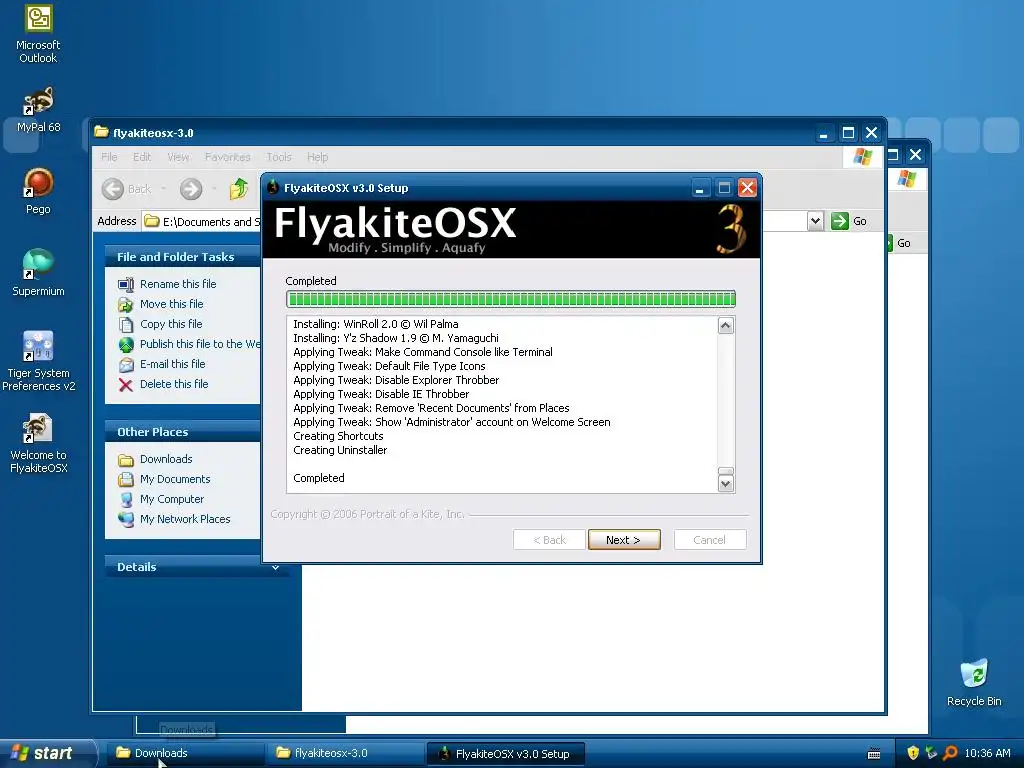
Task: Click the green installation progress bar
Action: click(511, 299)
